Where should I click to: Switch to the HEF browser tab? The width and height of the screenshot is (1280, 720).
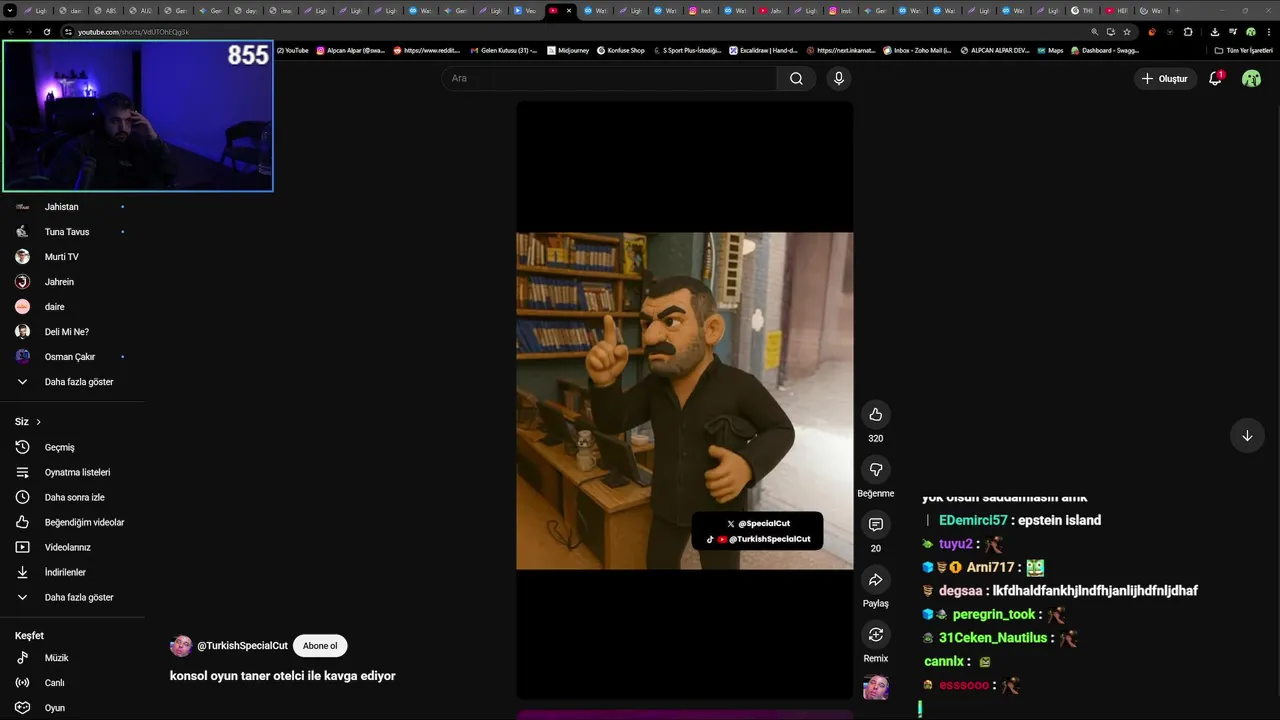(x=1117, y=10)
